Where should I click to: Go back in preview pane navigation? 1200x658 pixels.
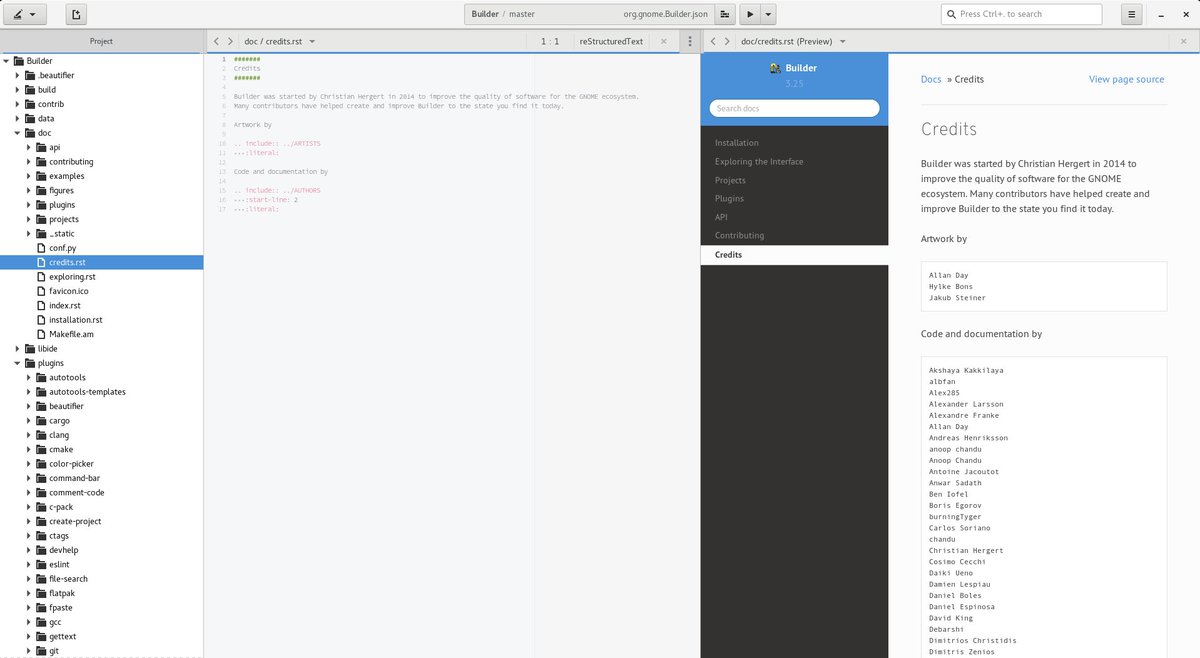(713, 41)
